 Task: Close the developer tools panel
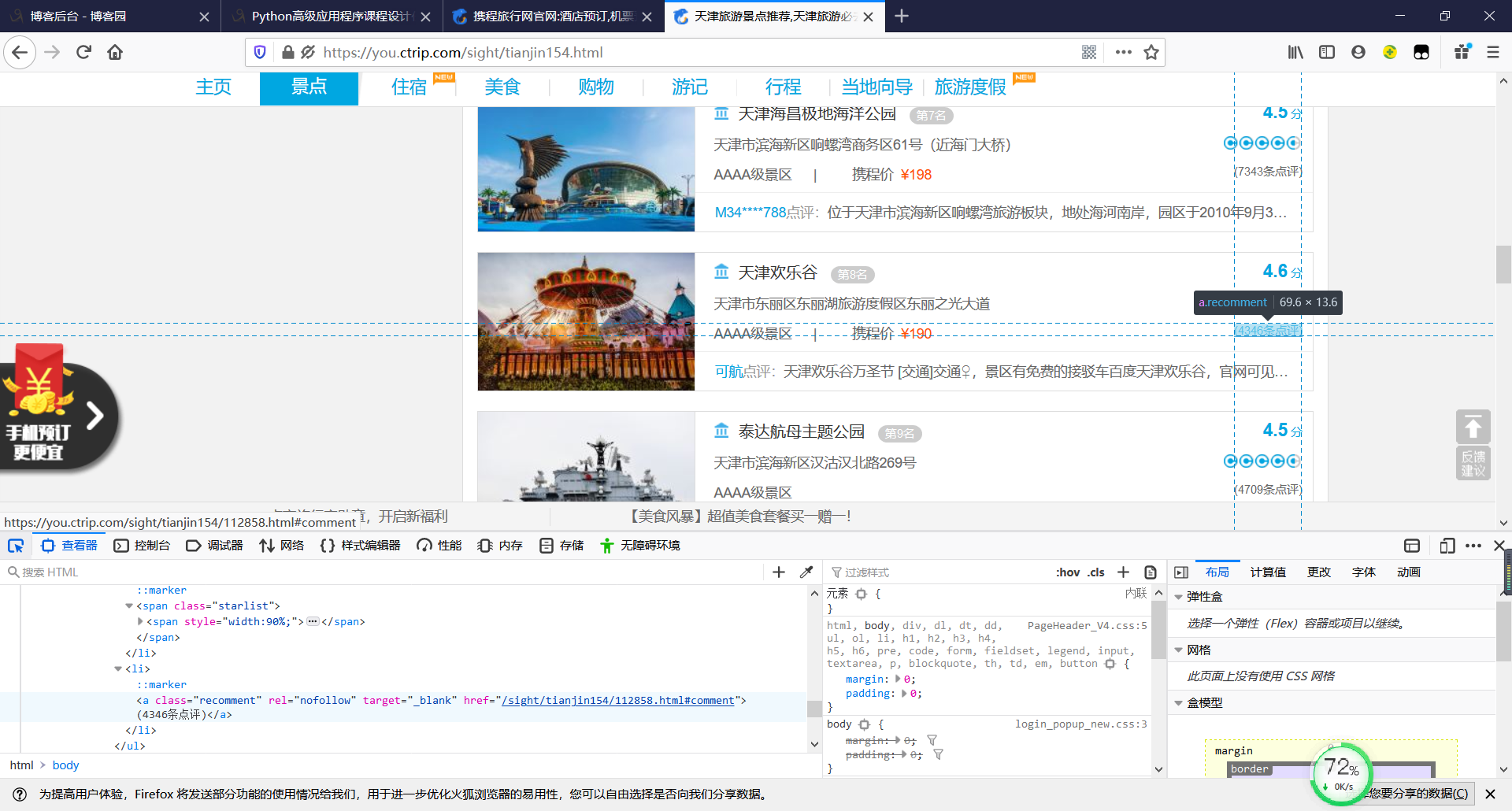tap(1499, 546)
